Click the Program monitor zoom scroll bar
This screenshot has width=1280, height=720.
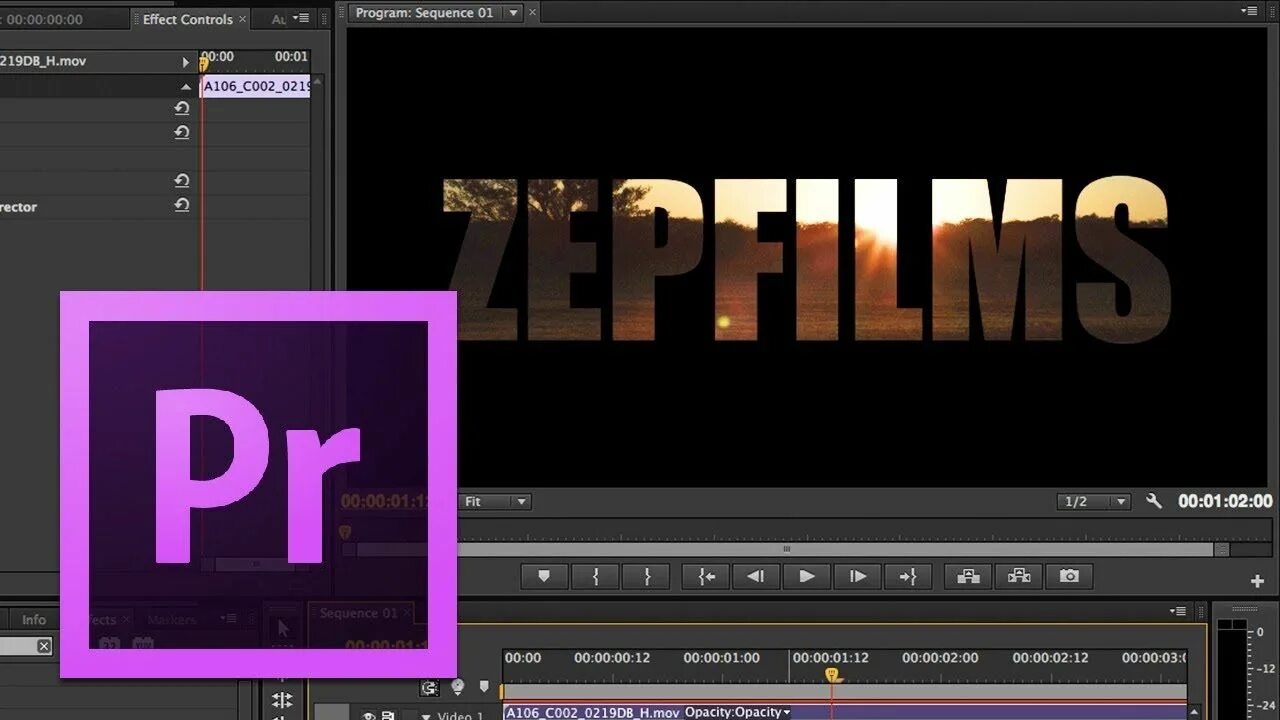785,549
